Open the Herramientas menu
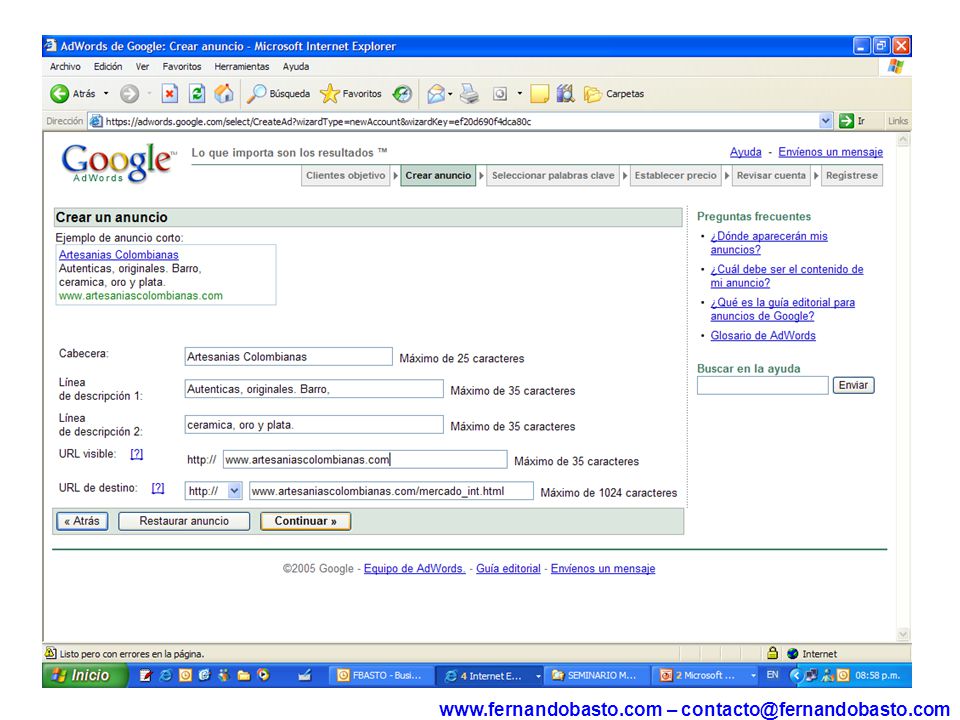This screenshot has height=720, width=960. (242, 66)
